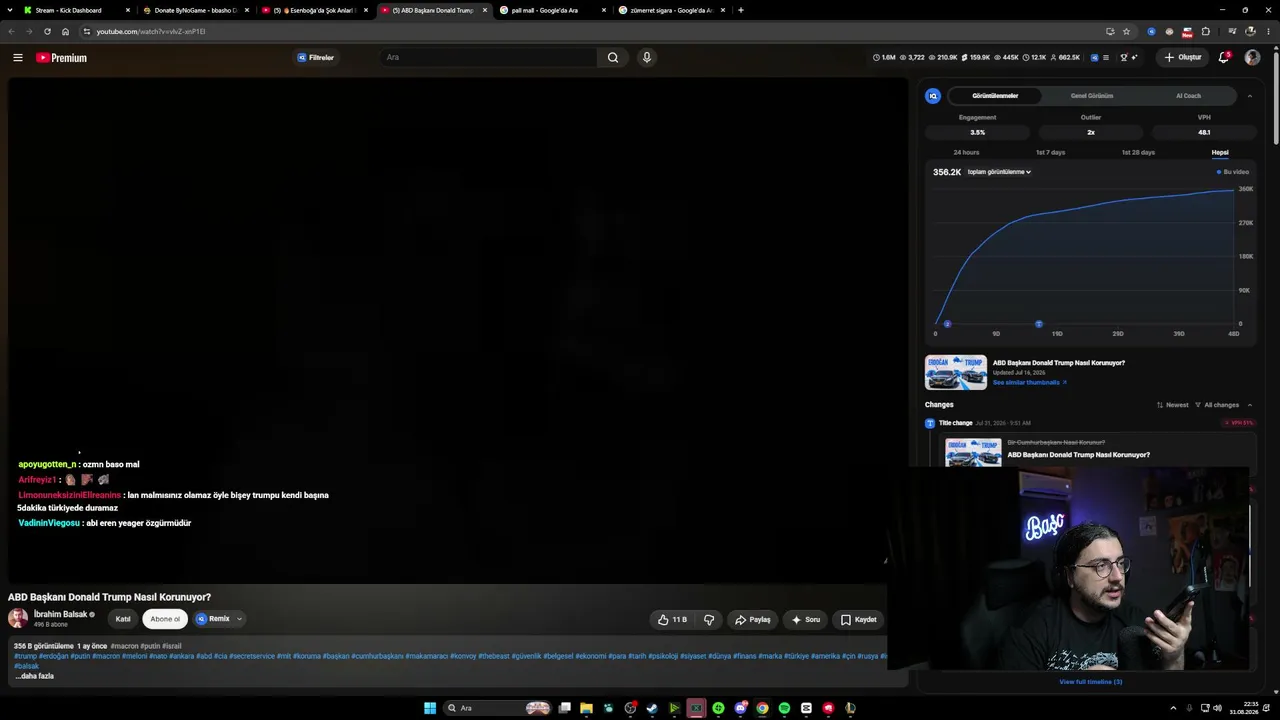Open new browser tab with plus
Screen dimensions: 1280x720
point(740,10)
